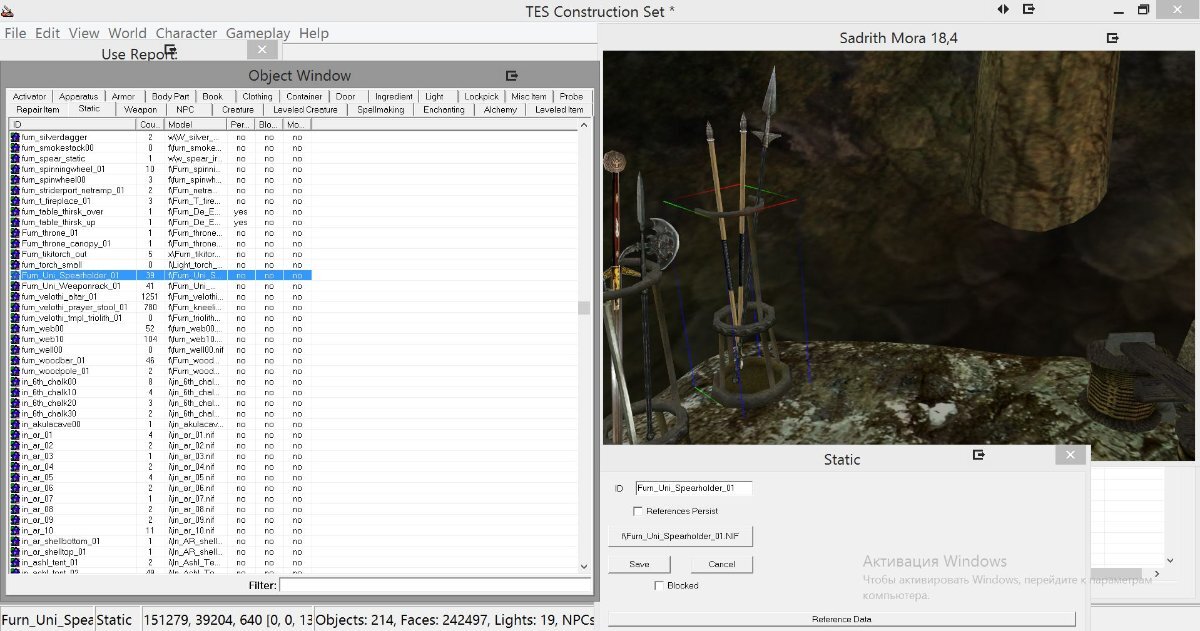The width and height of the screenshot is (1200, 631).
Task: Open the World menu
Action: pyautogui.click(x=127, y=33)
